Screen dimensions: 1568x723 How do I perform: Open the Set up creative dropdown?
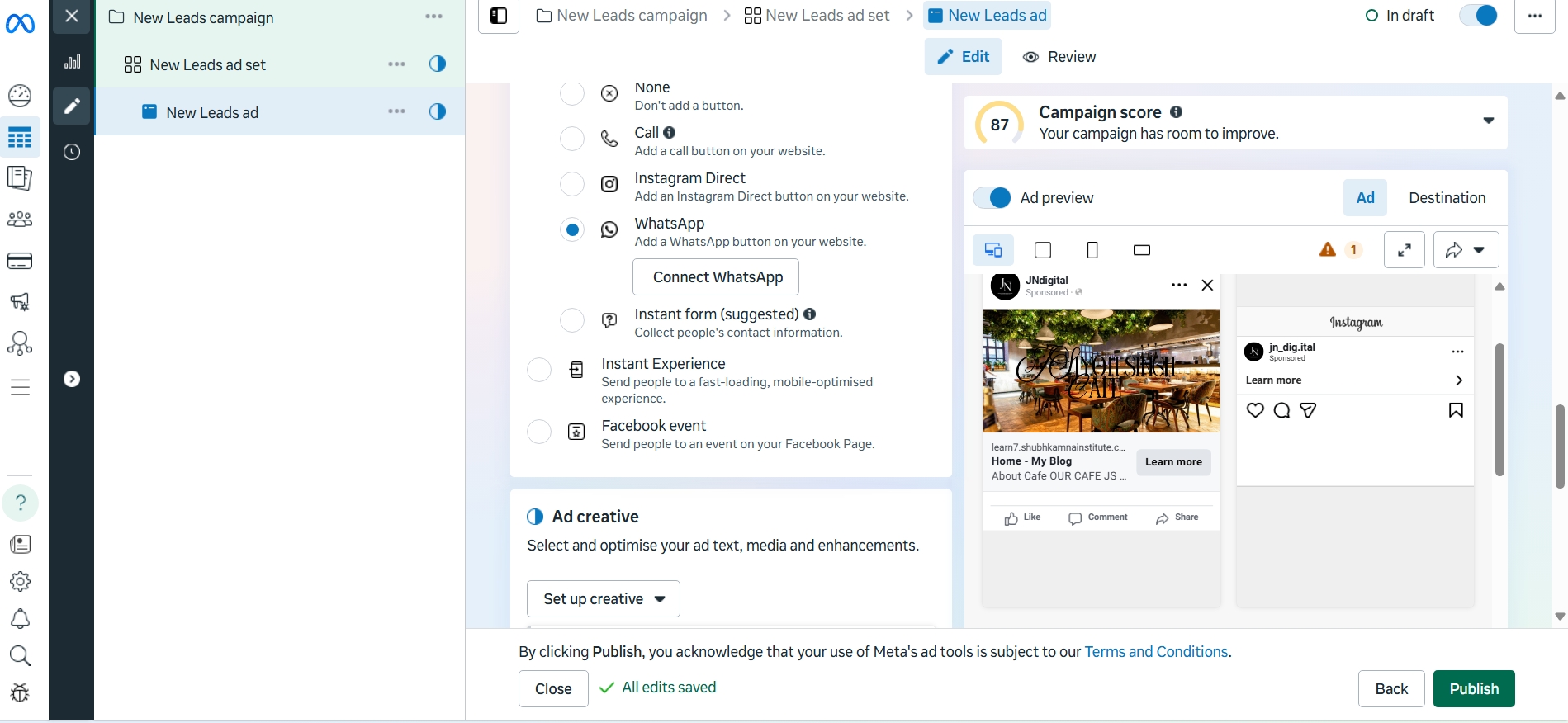tap(603, 599)
